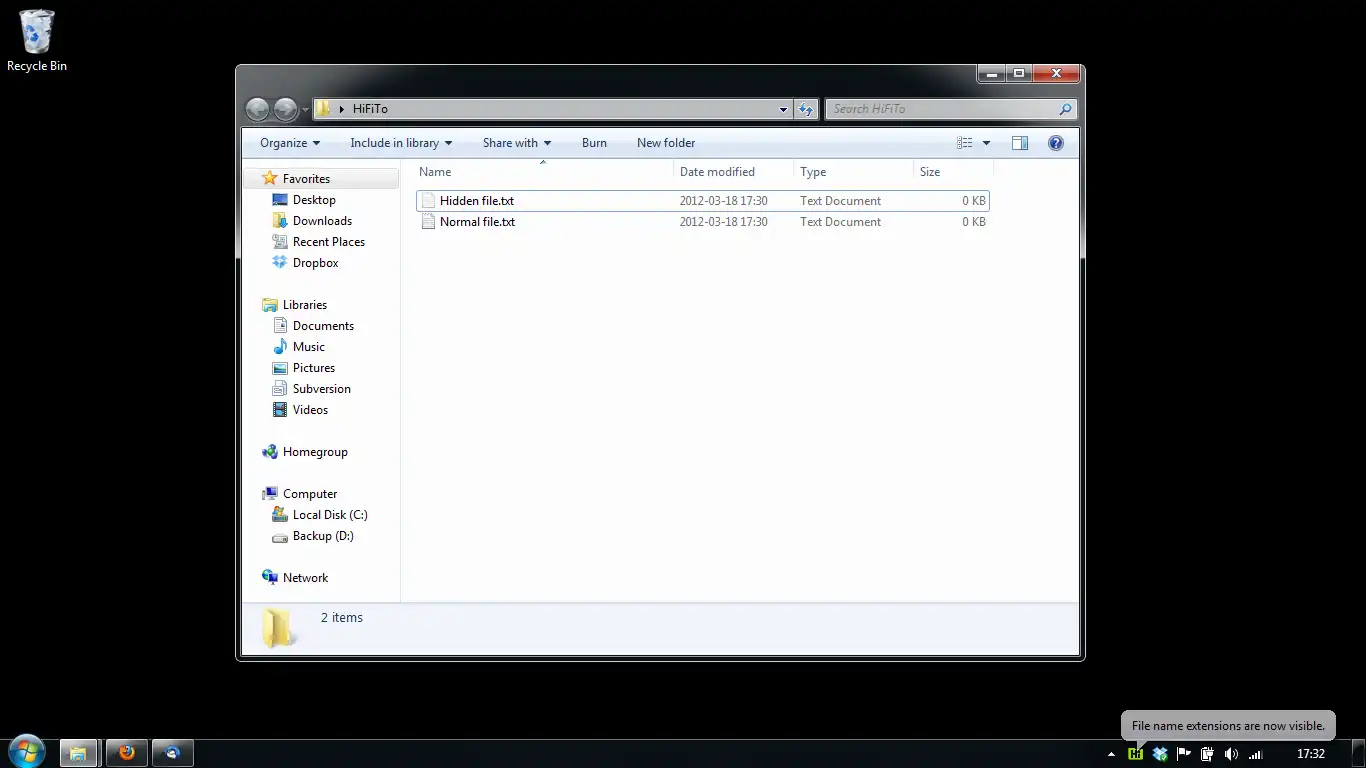Click the New folder button
Image resolution: width=1366 pixels, height=768 pixels.
(x=666, y=143)
